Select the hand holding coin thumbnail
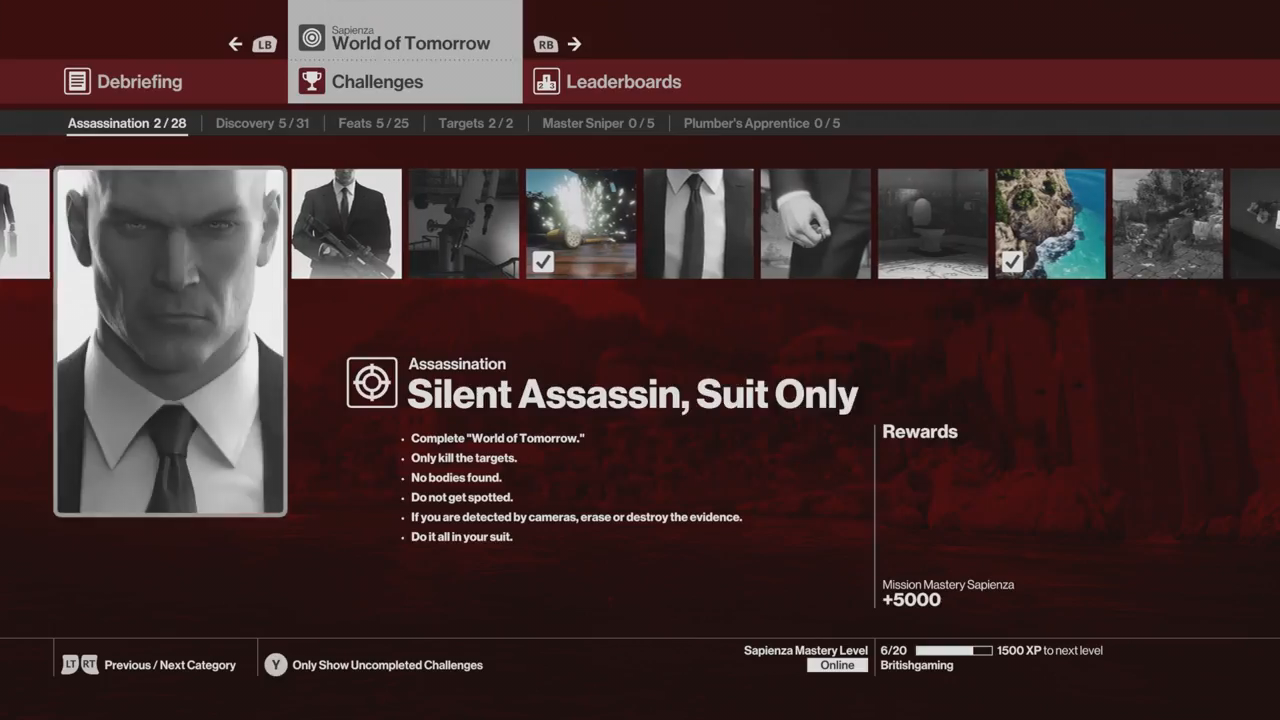The image size is (1280, 720). click(816, 223)
